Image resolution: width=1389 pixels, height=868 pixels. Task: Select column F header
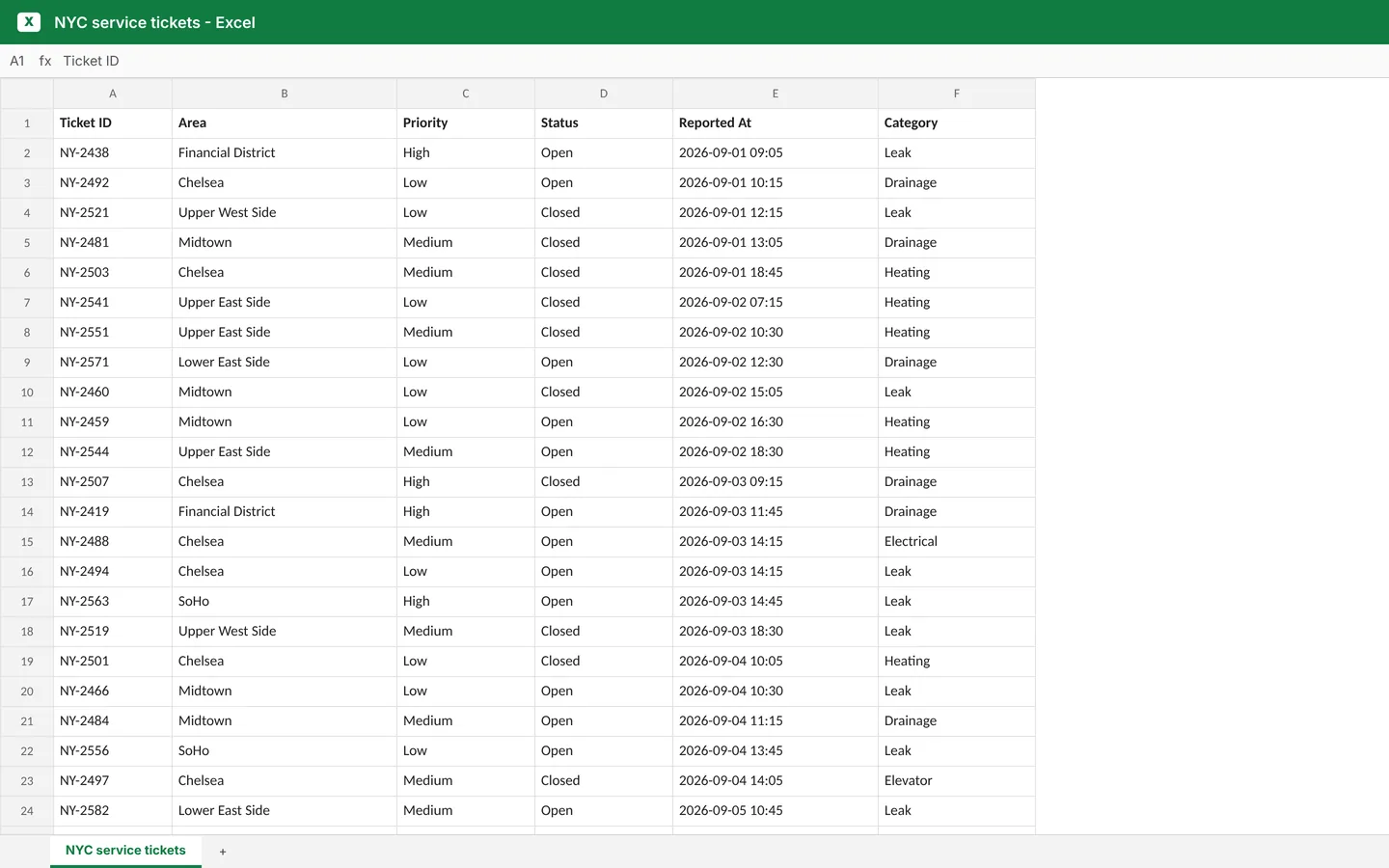pyautogui.click(x=957, y=94)
